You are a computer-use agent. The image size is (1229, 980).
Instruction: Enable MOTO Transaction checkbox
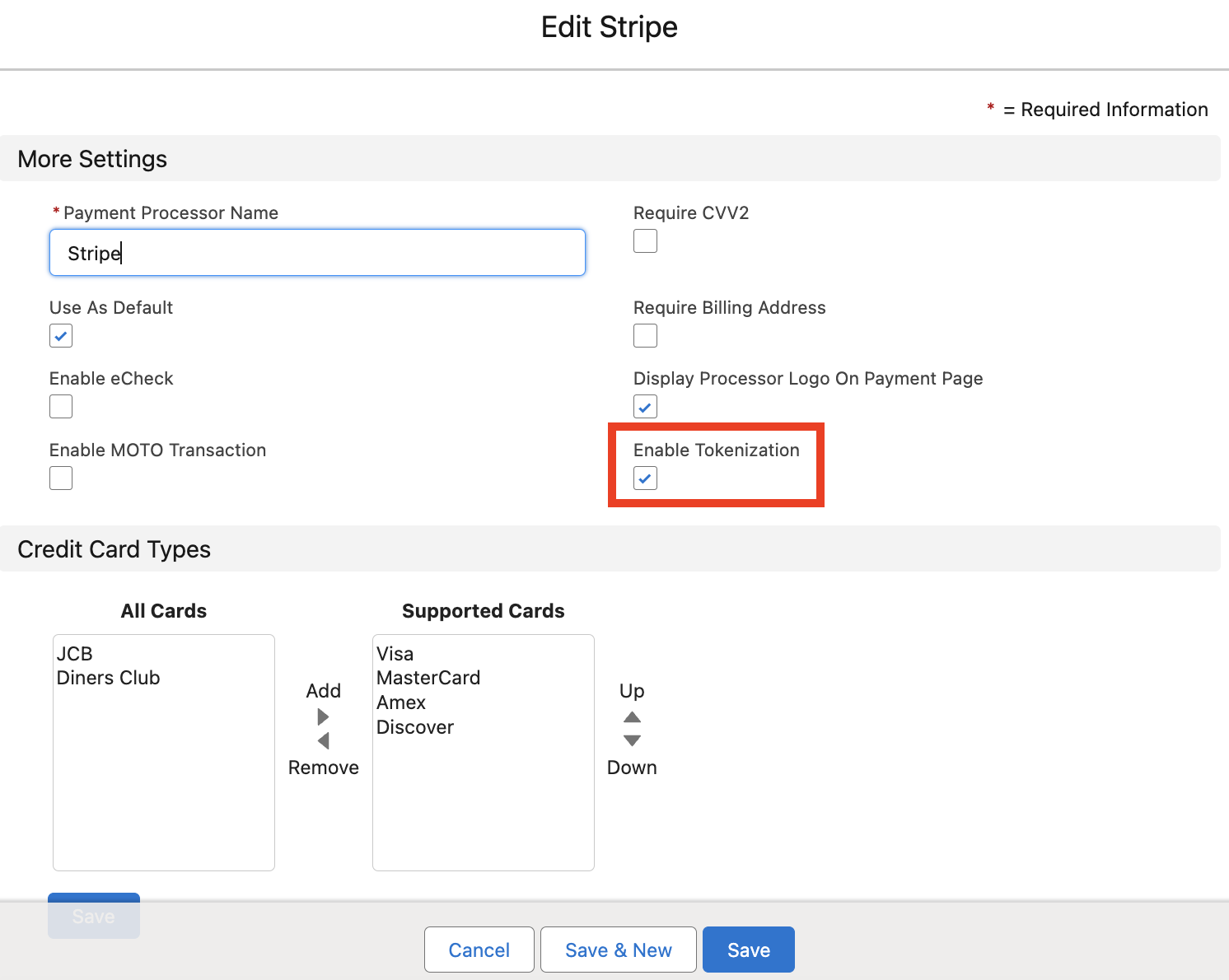coord(61,478)
